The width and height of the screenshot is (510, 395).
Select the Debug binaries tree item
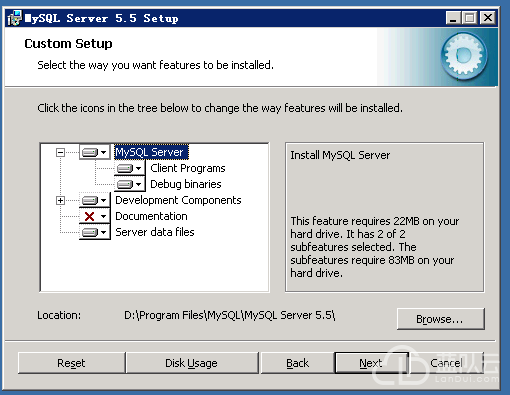[186, 184]
